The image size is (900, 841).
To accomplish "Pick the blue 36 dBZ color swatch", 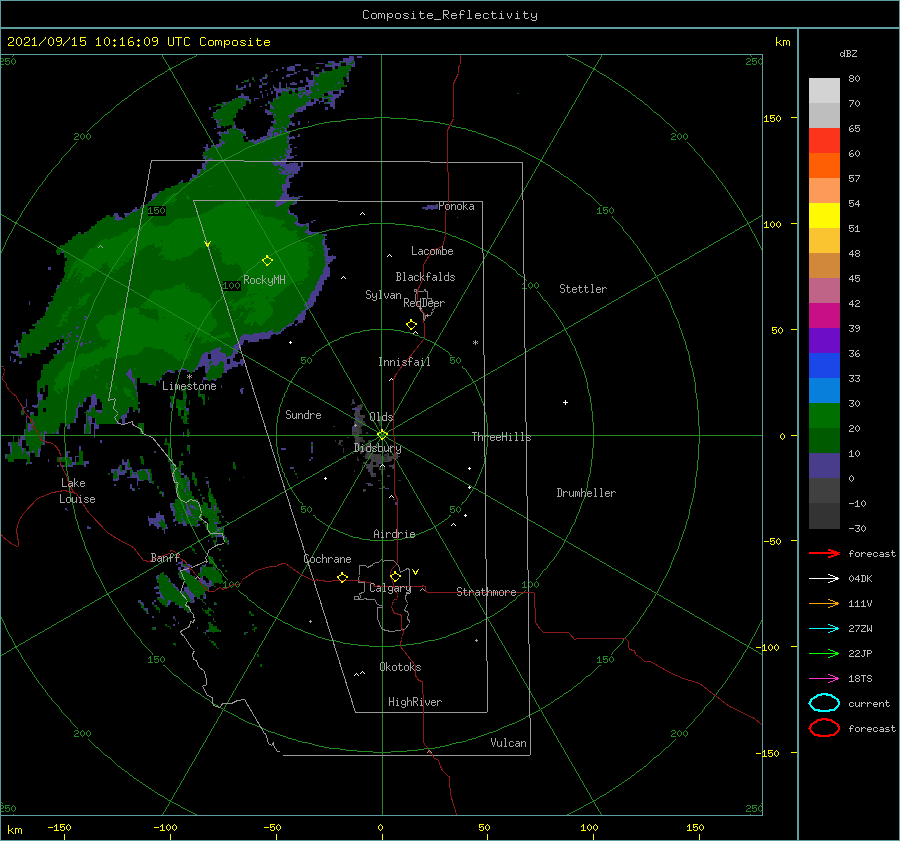I will 824,365.
